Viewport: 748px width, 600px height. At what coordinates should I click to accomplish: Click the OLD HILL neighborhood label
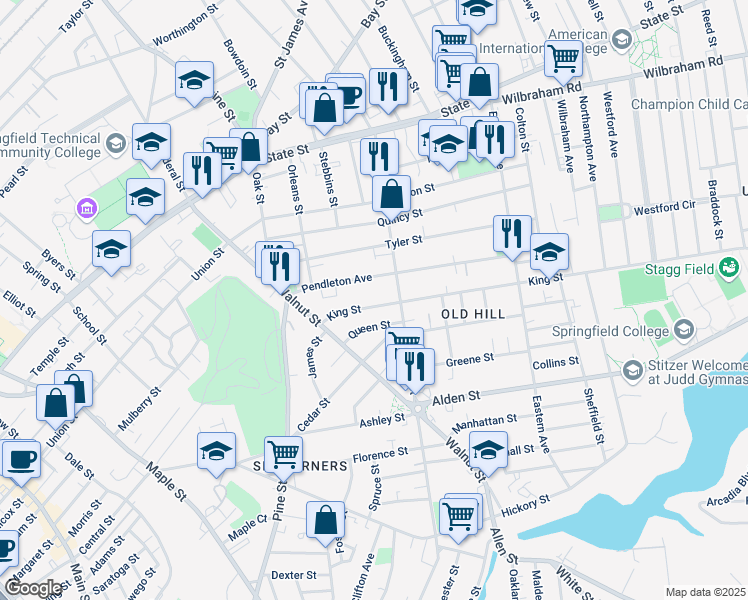coord(473,314)
